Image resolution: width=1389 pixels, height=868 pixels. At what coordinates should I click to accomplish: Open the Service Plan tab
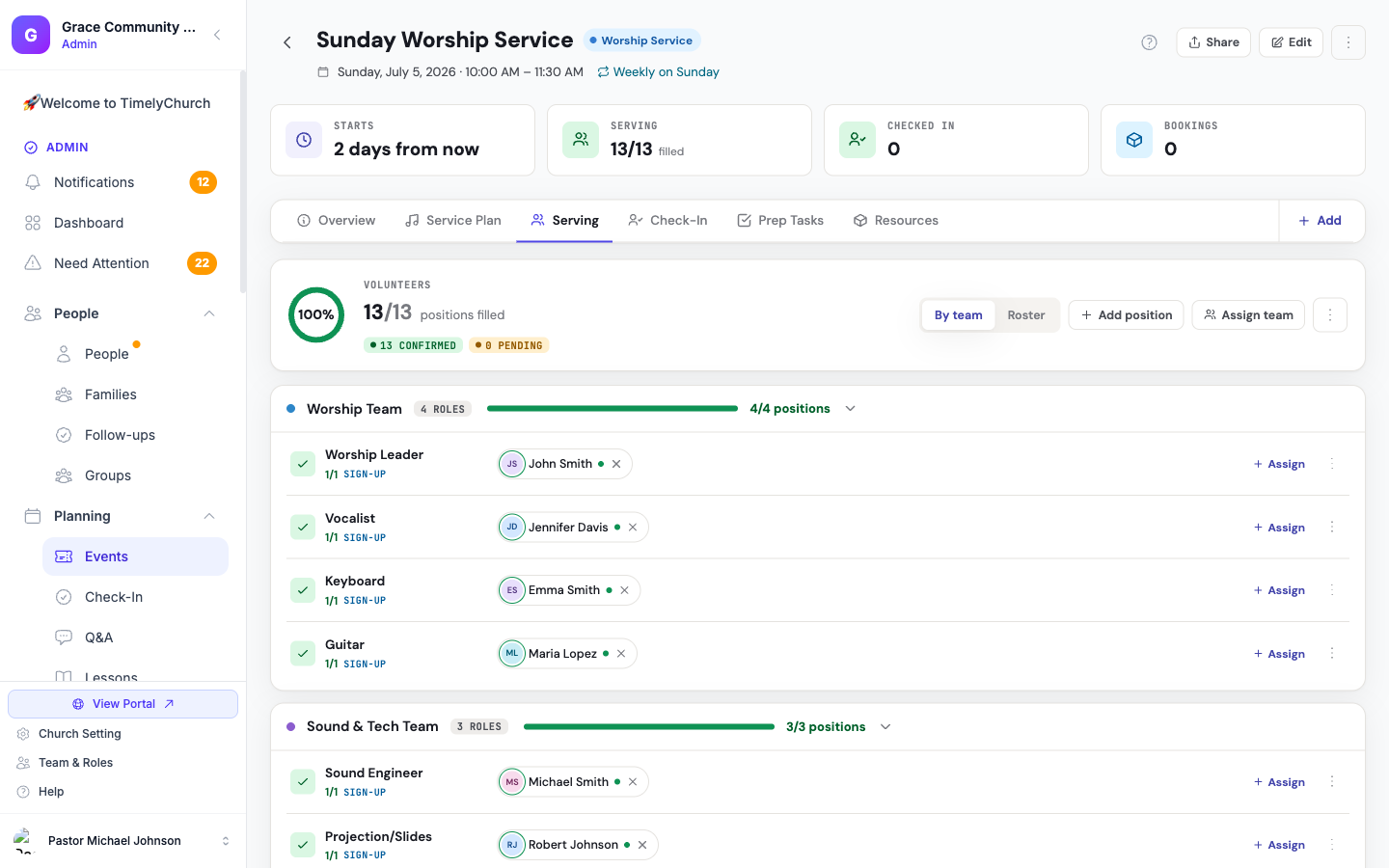[453, 221]
